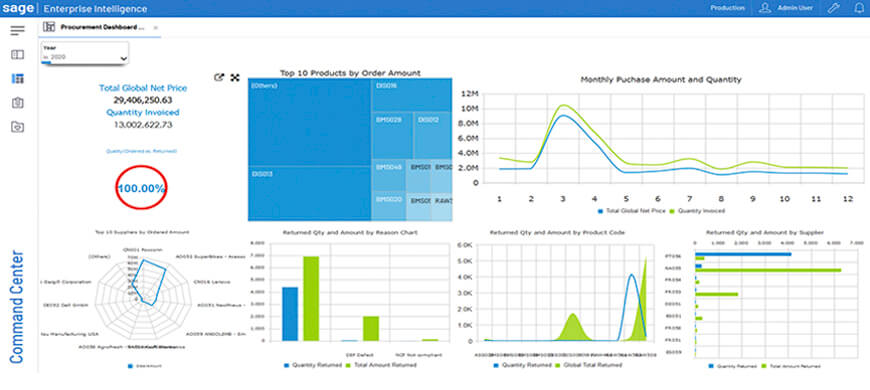
Task: Select the BMS029 treemap tile
Action: tap(392, 136)
